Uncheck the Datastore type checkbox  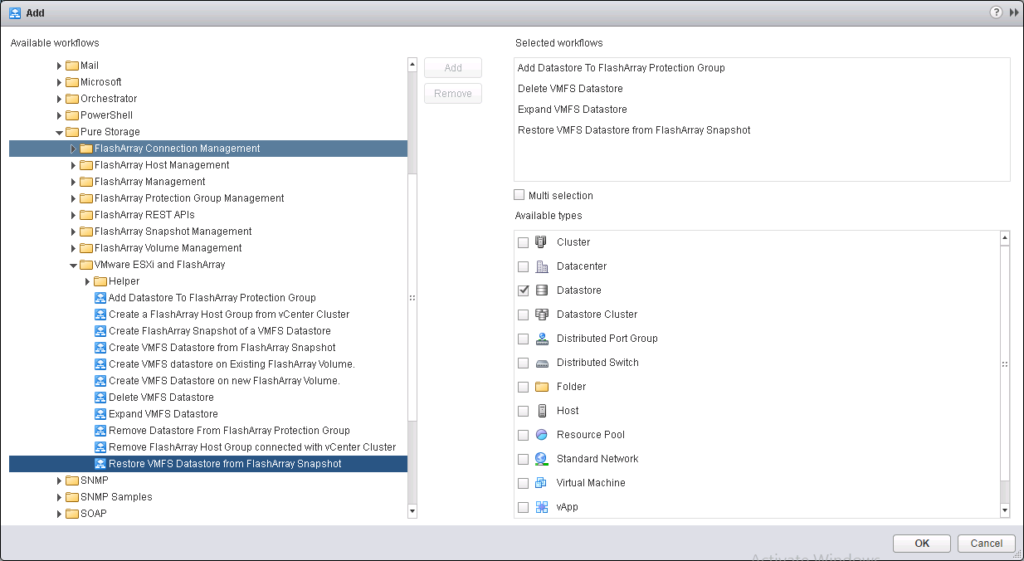523,291
